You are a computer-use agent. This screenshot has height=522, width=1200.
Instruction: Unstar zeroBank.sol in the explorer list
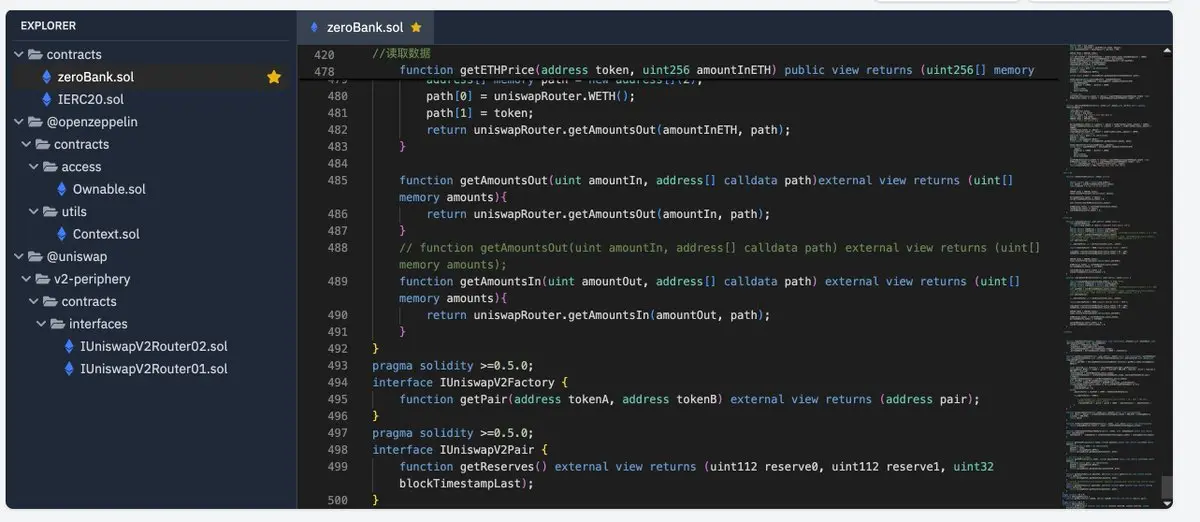pyautogui.click(x=273, y=77)
